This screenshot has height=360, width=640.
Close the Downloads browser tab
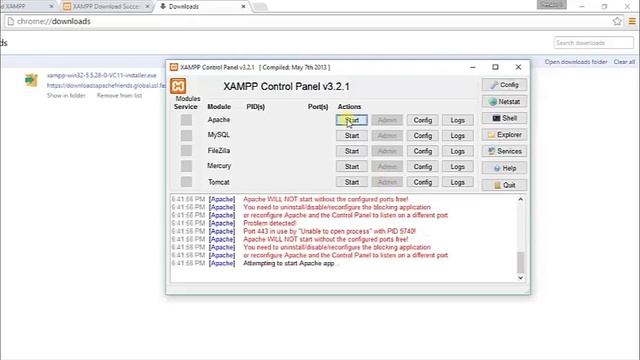coord(243,7)
